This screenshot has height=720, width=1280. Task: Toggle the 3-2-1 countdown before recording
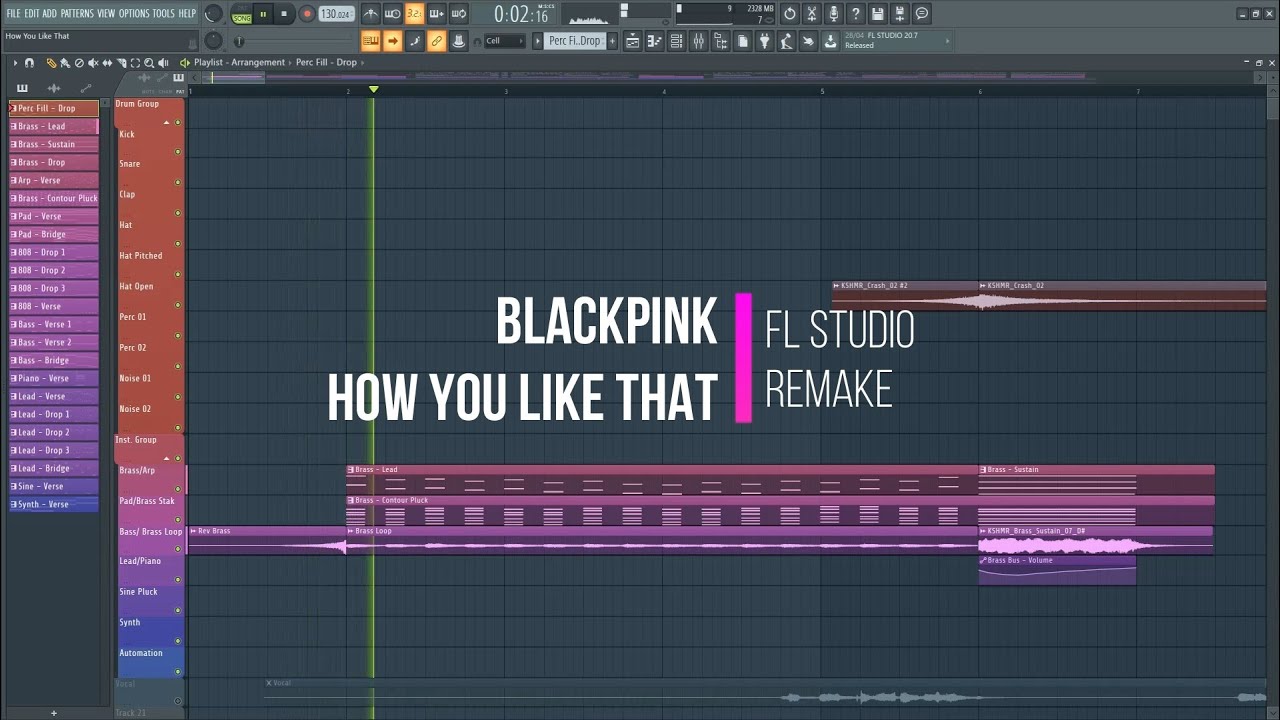coord(414,14)
